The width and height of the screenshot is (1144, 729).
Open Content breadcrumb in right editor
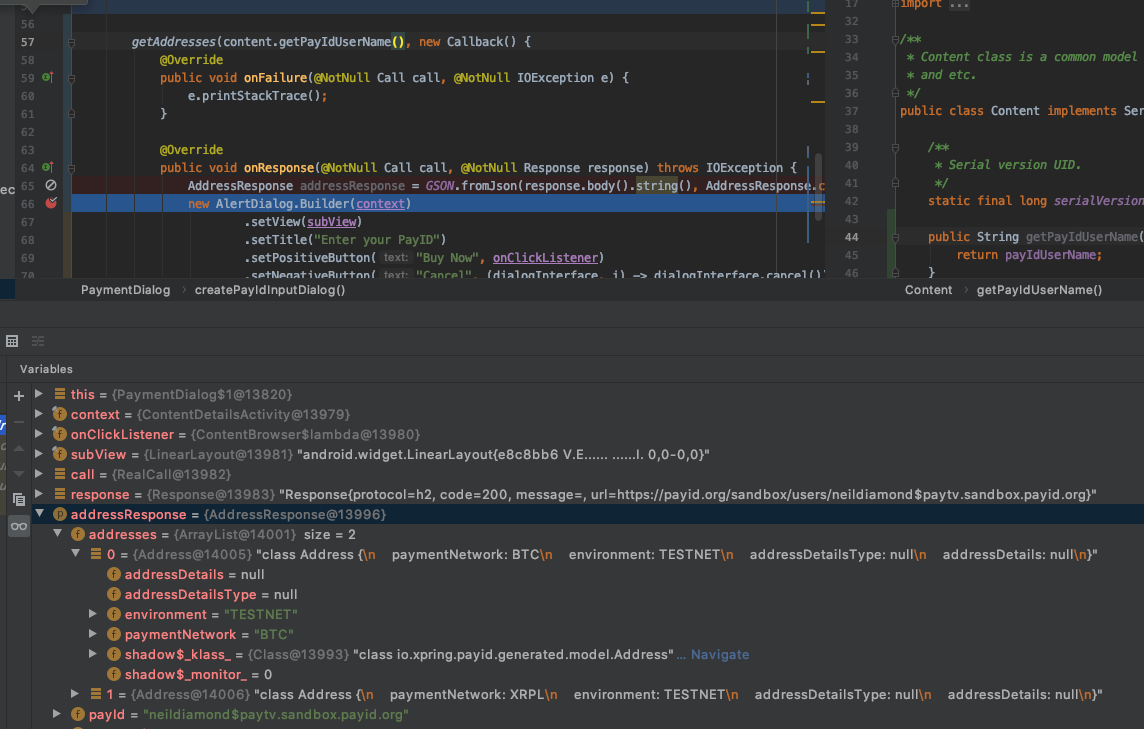coord(928,290)
